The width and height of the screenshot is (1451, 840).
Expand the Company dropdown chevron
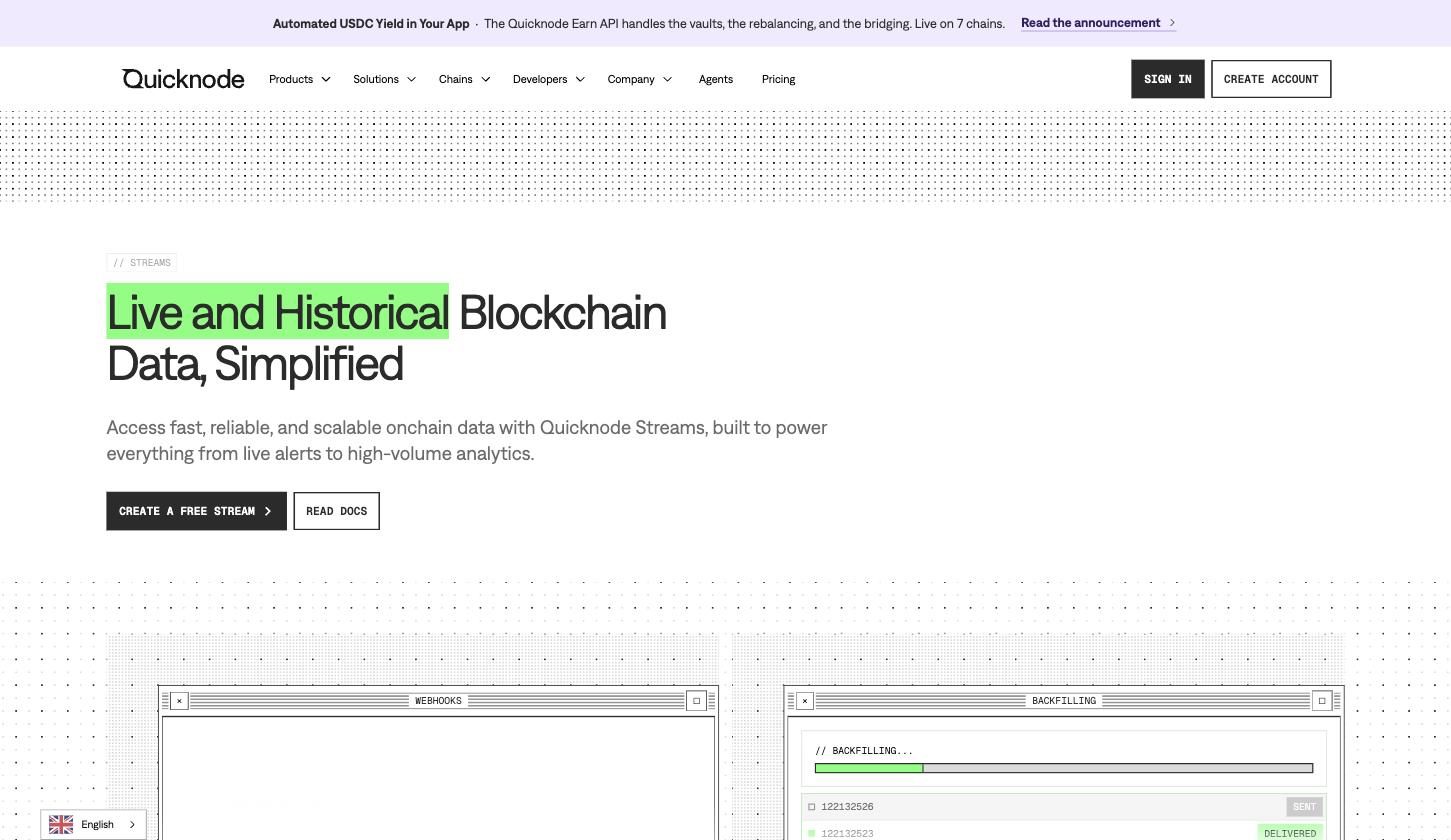667,79
